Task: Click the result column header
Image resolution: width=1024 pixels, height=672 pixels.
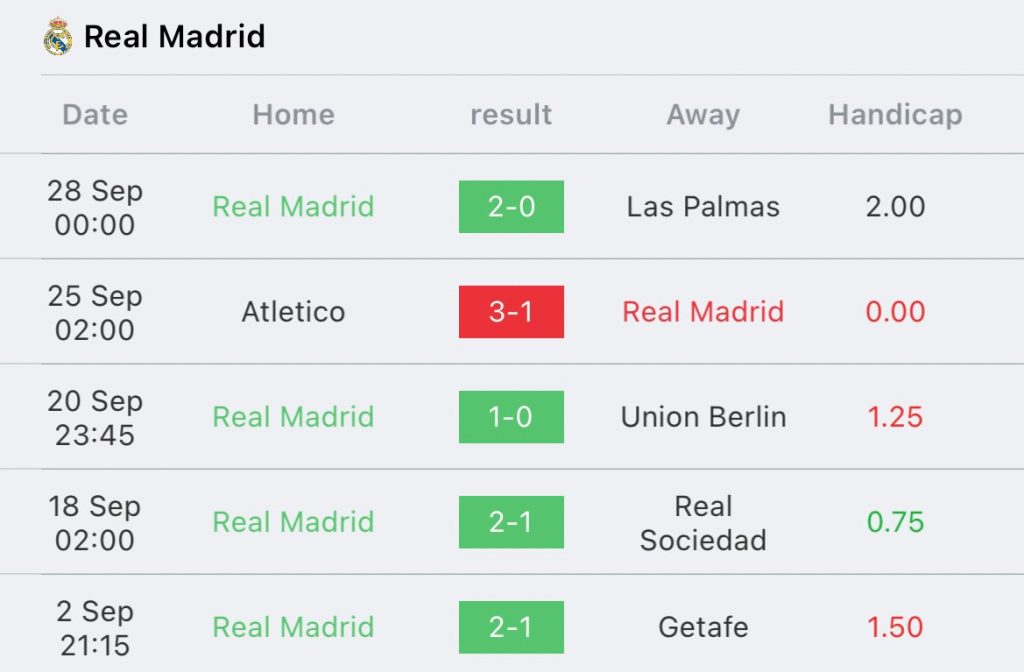Action: click(511, 115)
